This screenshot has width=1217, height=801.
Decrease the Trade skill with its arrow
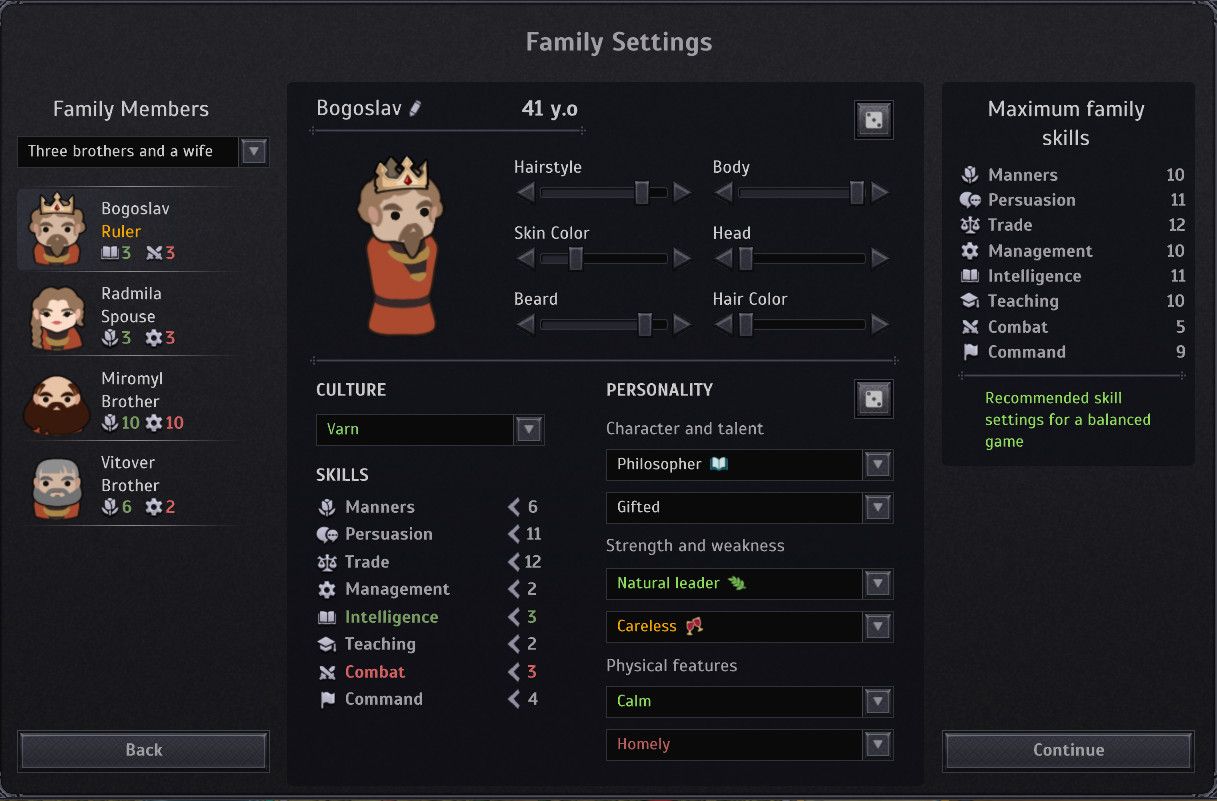[x=514, y=562]
